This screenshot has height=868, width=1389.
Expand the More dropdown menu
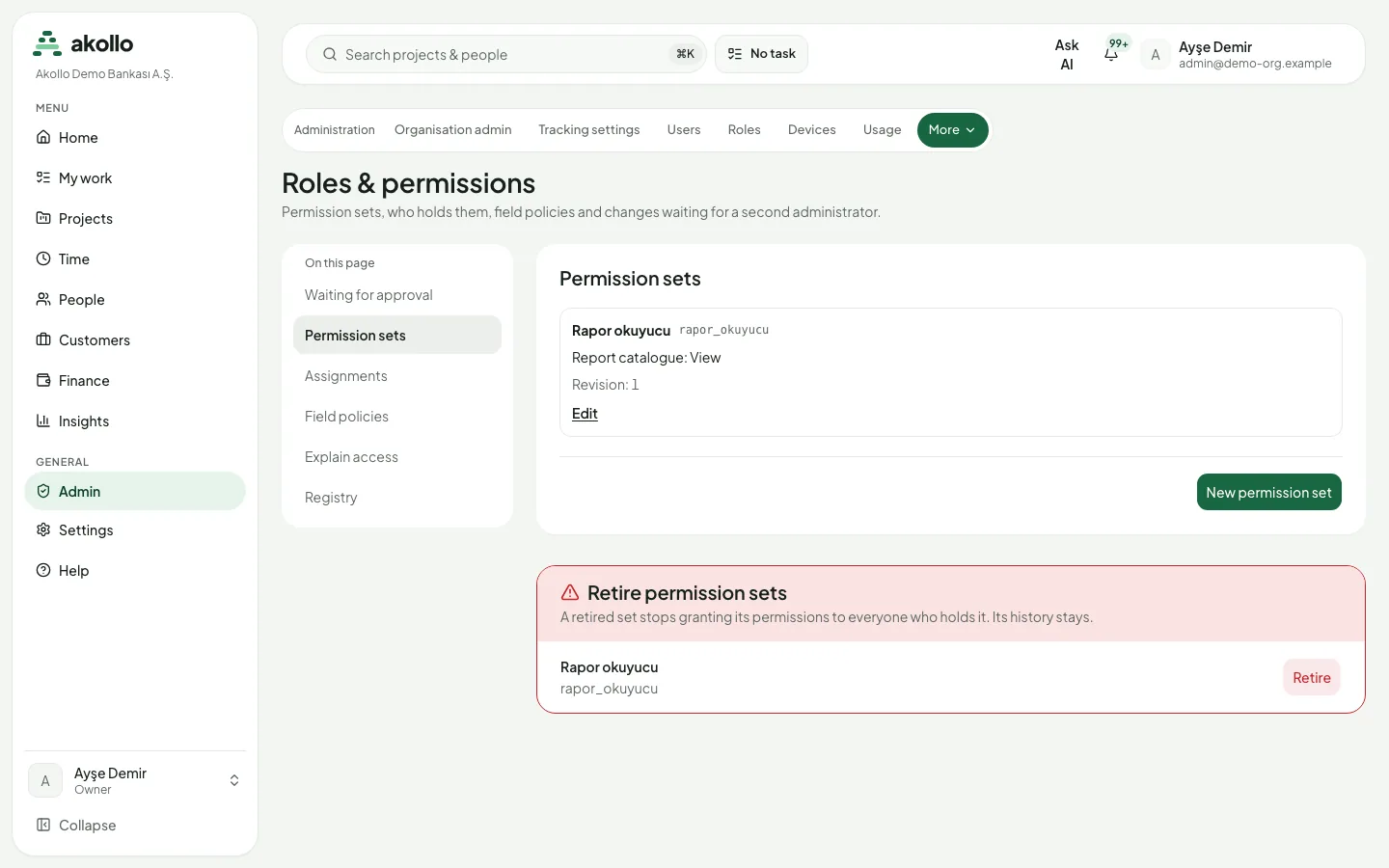(x=952, y=130)
